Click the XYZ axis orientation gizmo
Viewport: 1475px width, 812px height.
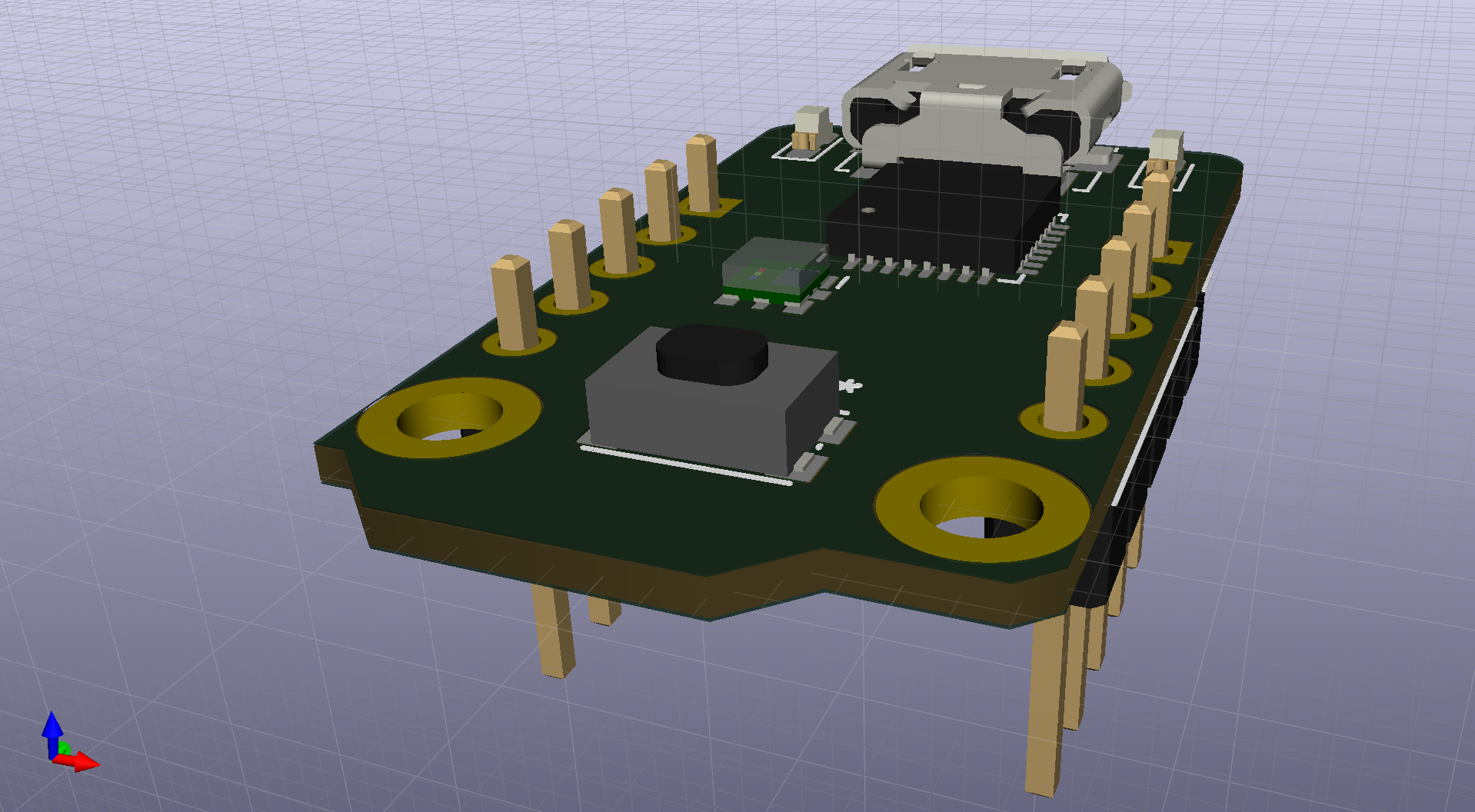pyautogui.click(x=69, y=741)
